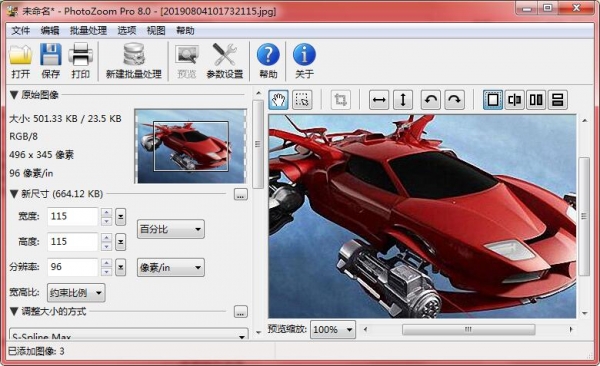Click the original image navigator thumbnail
600x366 pixels.
[191, 146]
